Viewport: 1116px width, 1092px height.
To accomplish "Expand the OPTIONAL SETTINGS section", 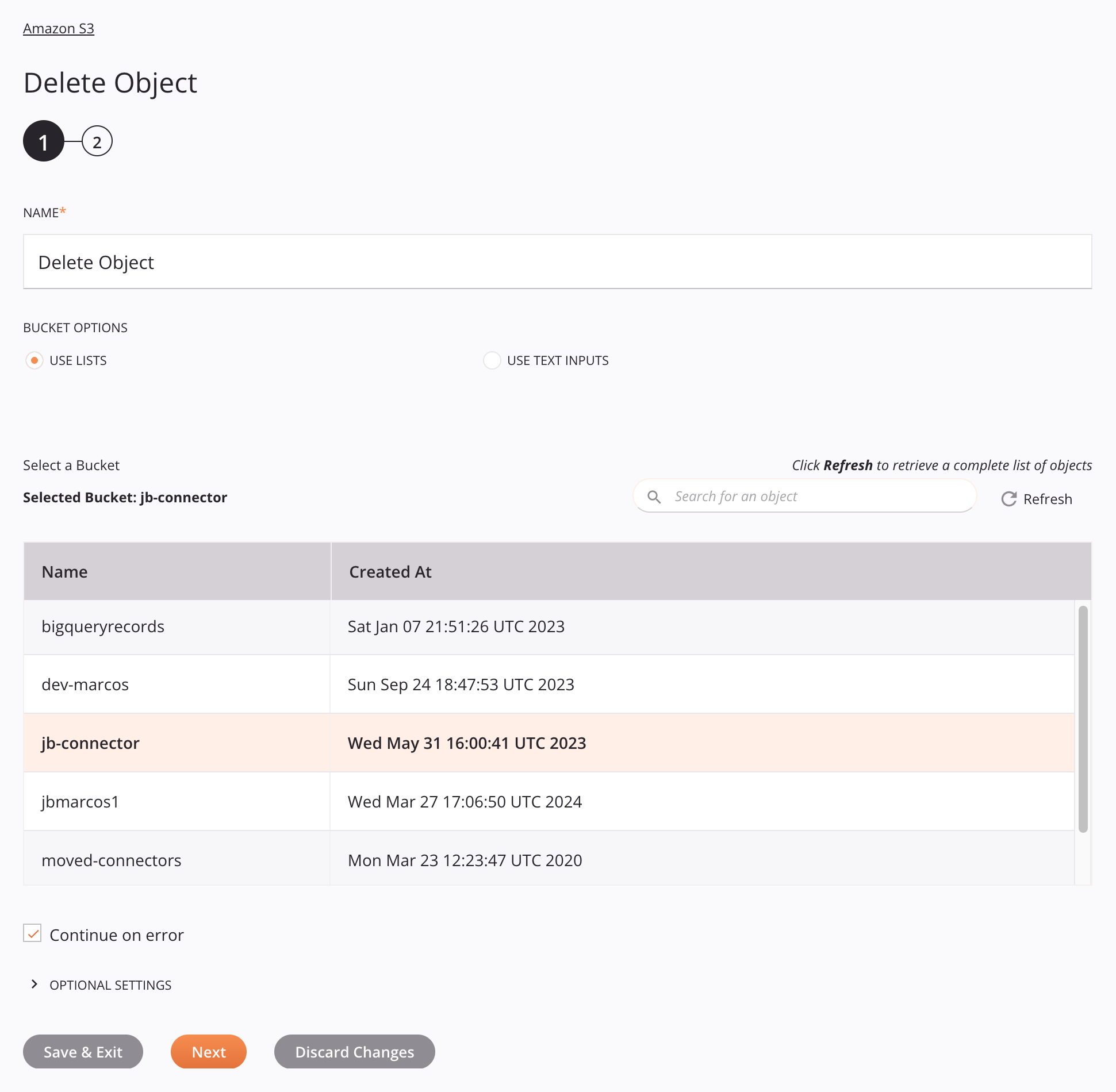I will click(x=97, y=985).
